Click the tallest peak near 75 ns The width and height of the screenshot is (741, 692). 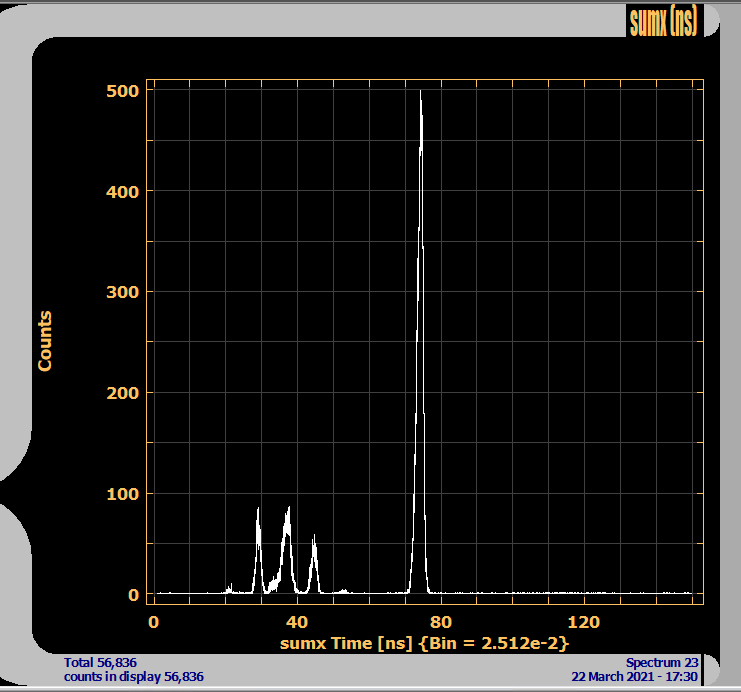coord(421,300)
